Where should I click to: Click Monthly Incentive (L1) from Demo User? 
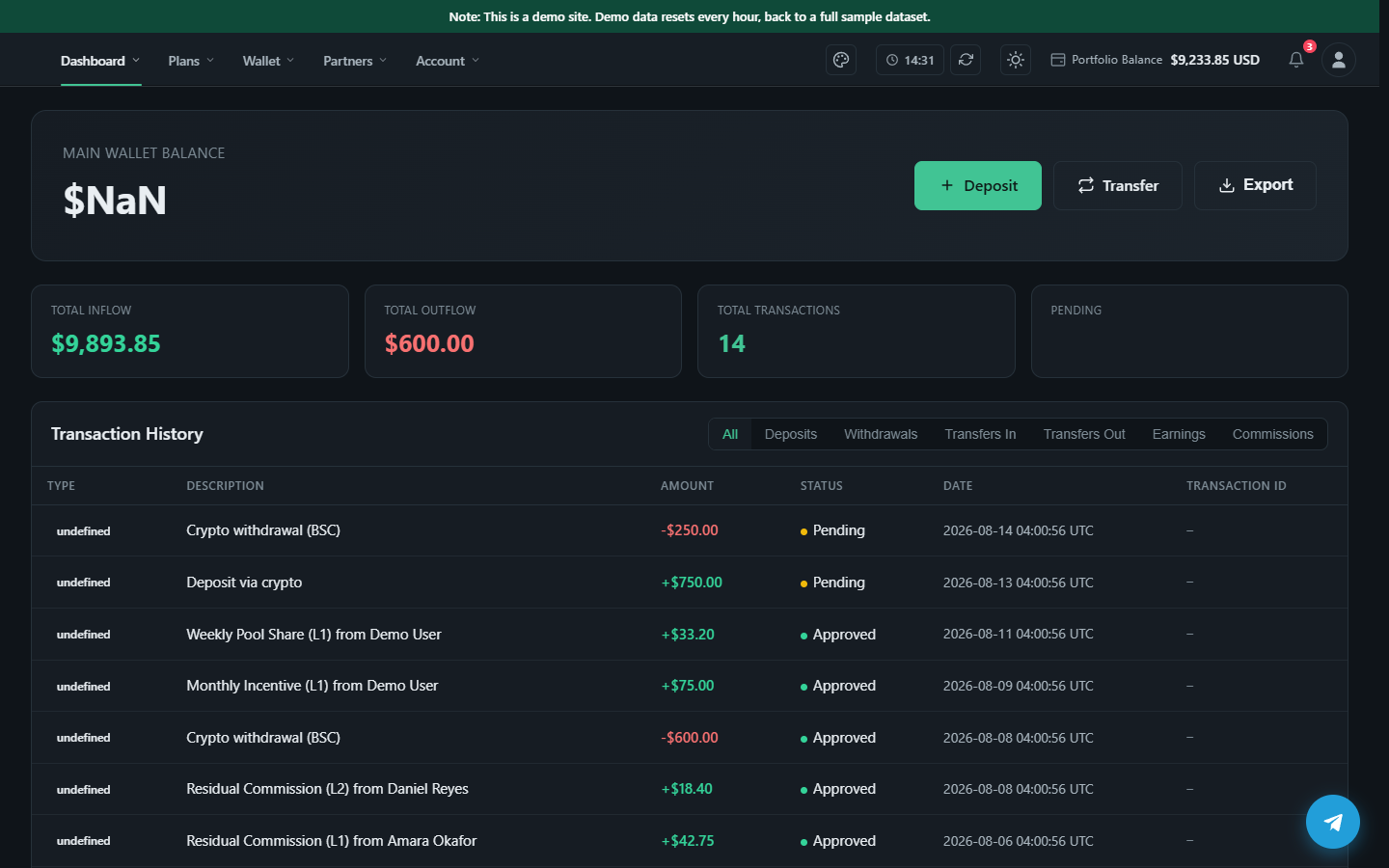click(x=312, y=686)
